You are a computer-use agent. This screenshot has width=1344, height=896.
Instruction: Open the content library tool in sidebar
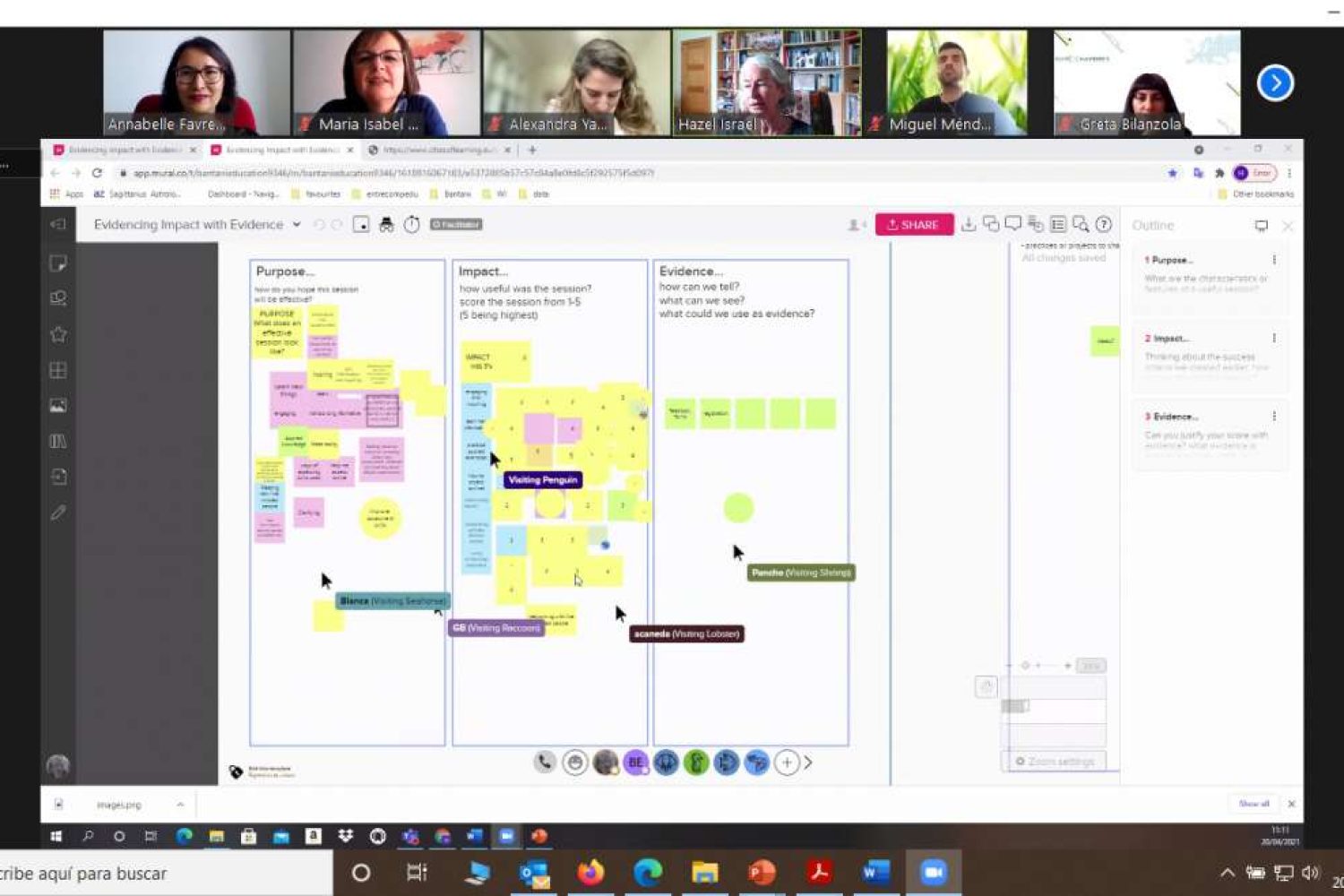(58, 441)
